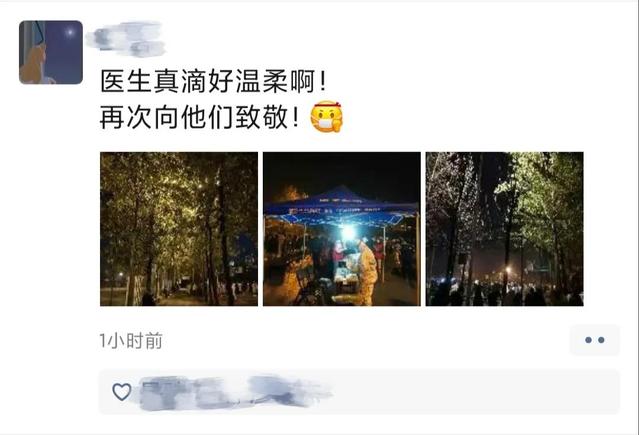This screenshot has width=639, height=435.
Task: Click the worker in protective suit
Action: click(x=366, y=272)
